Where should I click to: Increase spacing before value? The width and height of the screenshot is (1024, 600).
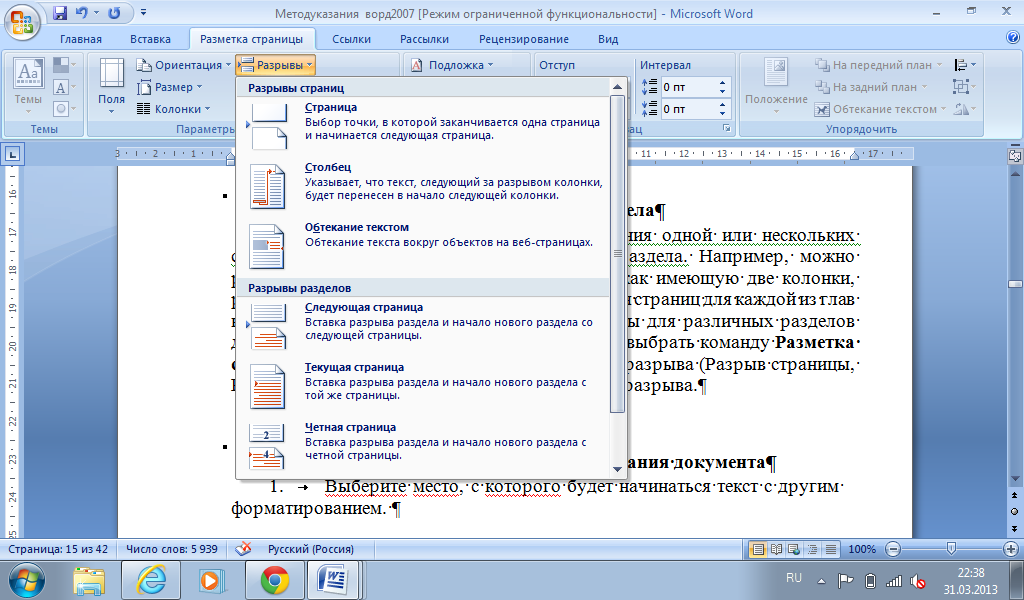pos(722,83)
